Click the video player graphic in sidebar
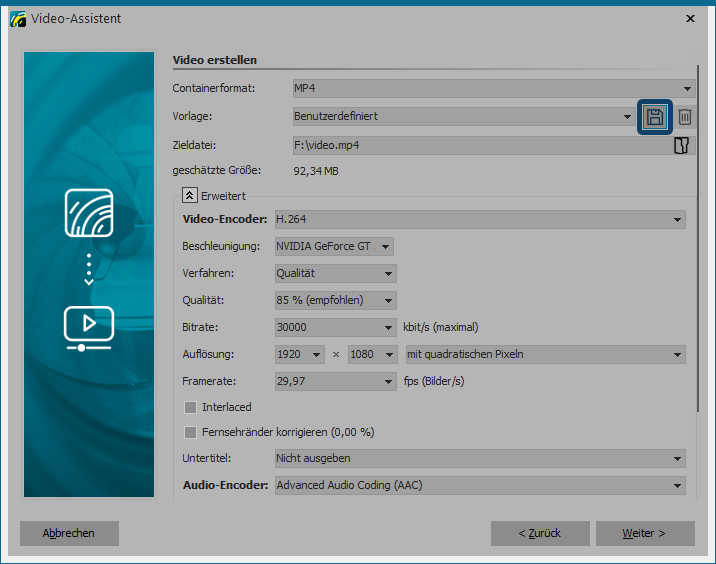Image resolution: width=716 pixels, height=564 pixels. 89,326
